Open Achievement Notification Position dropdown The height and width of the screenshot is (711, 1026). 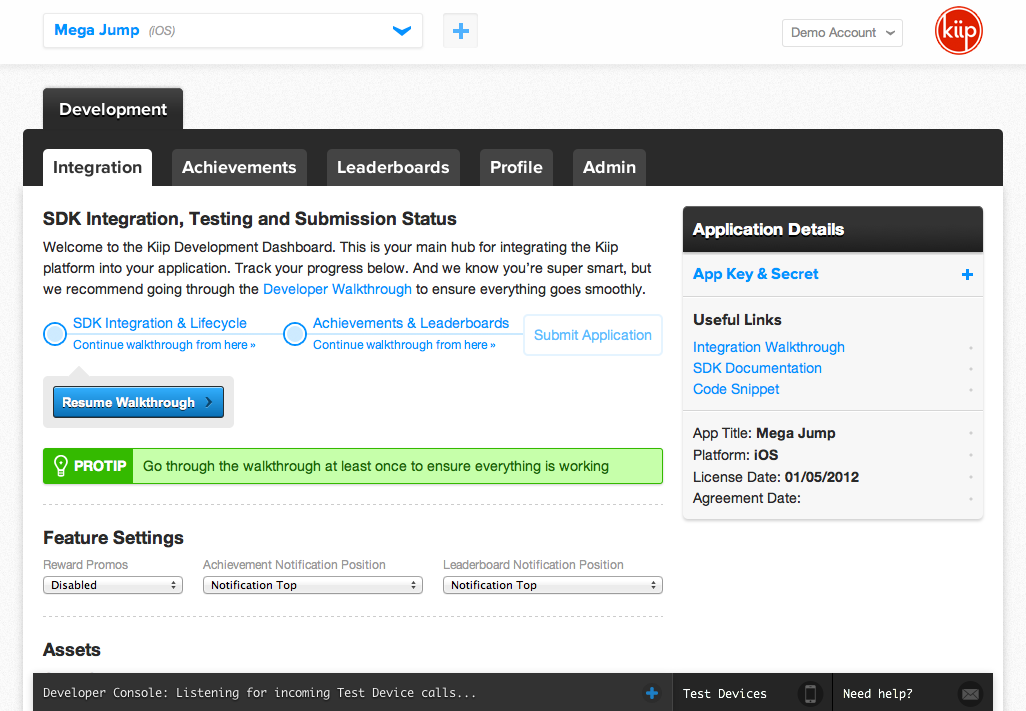tap(313, 585)
